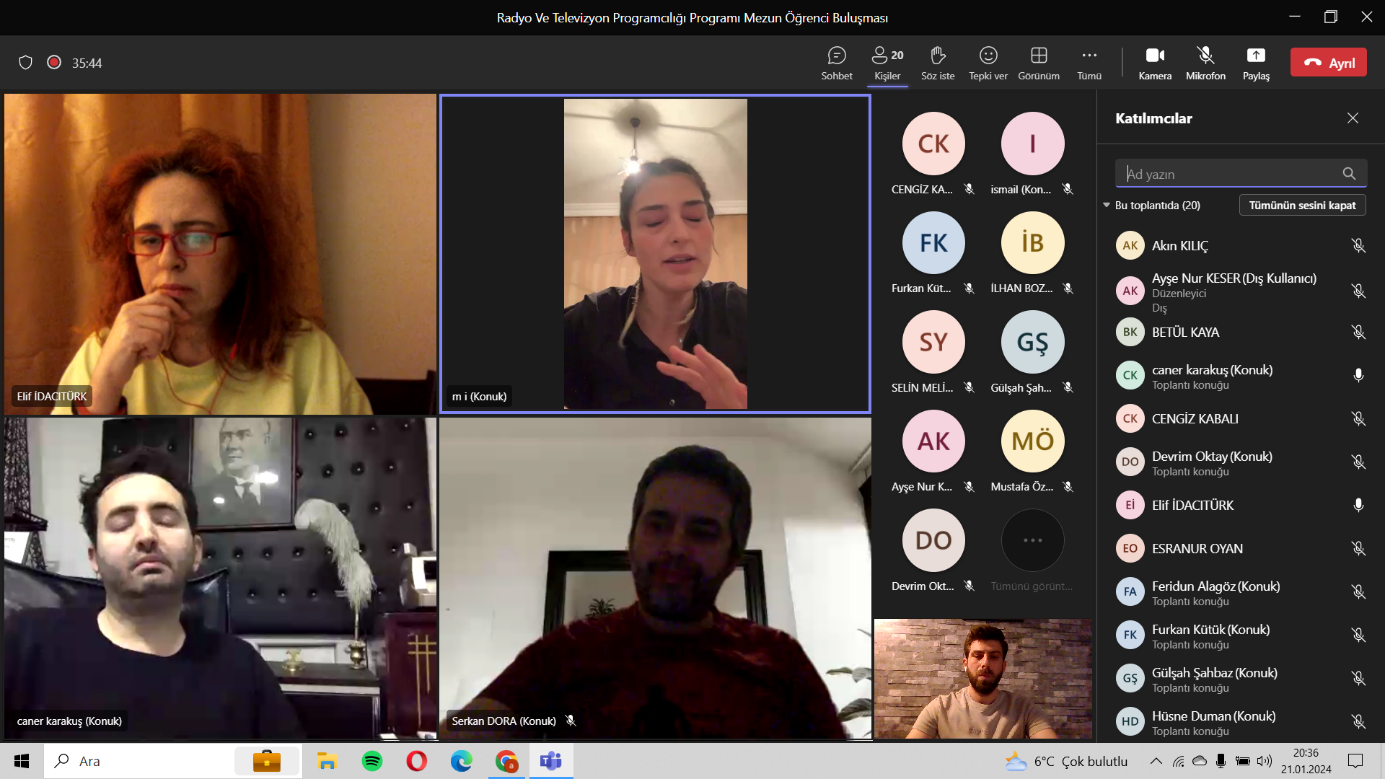1385x779 pixels.
Task: Leave the meeting with Ayrıl
Action: coord(1328,63)
